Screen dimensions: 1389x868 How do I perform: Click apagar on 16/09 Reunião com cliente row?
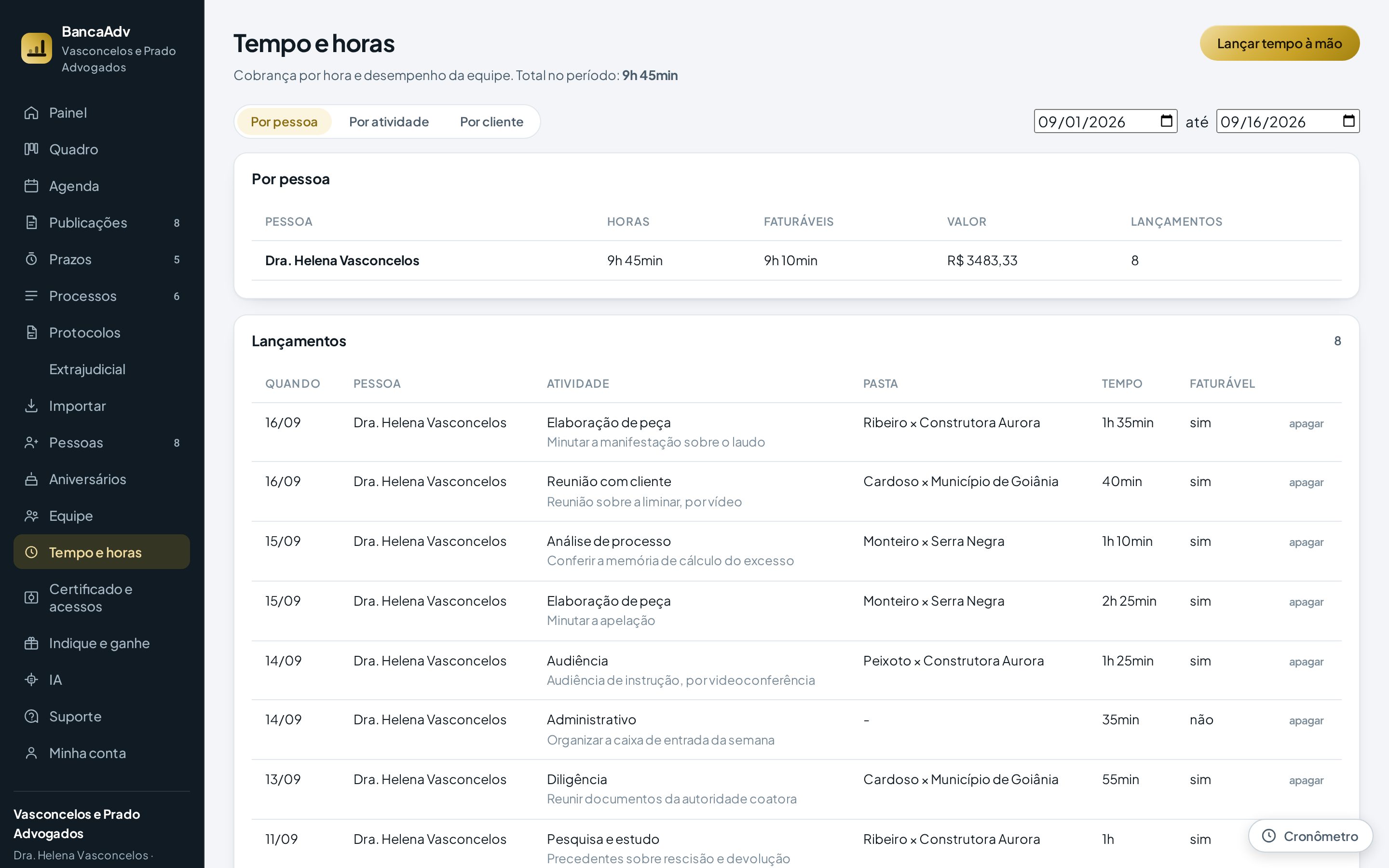point(1306,483)
